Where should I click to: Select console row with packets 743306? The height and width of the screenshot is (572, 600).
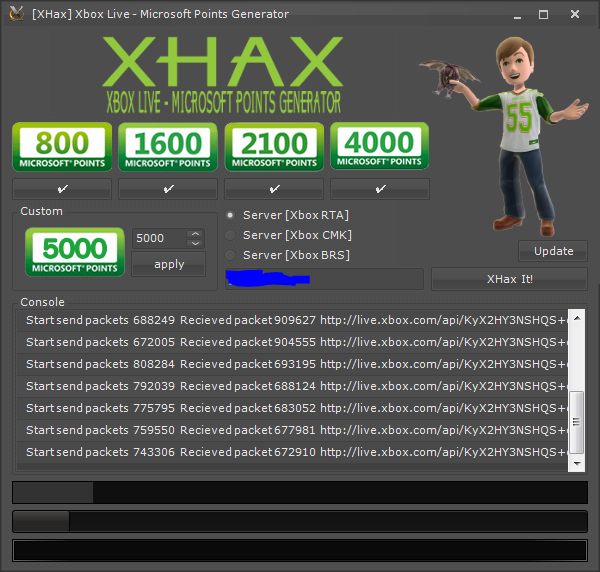(x=293, y=452)
